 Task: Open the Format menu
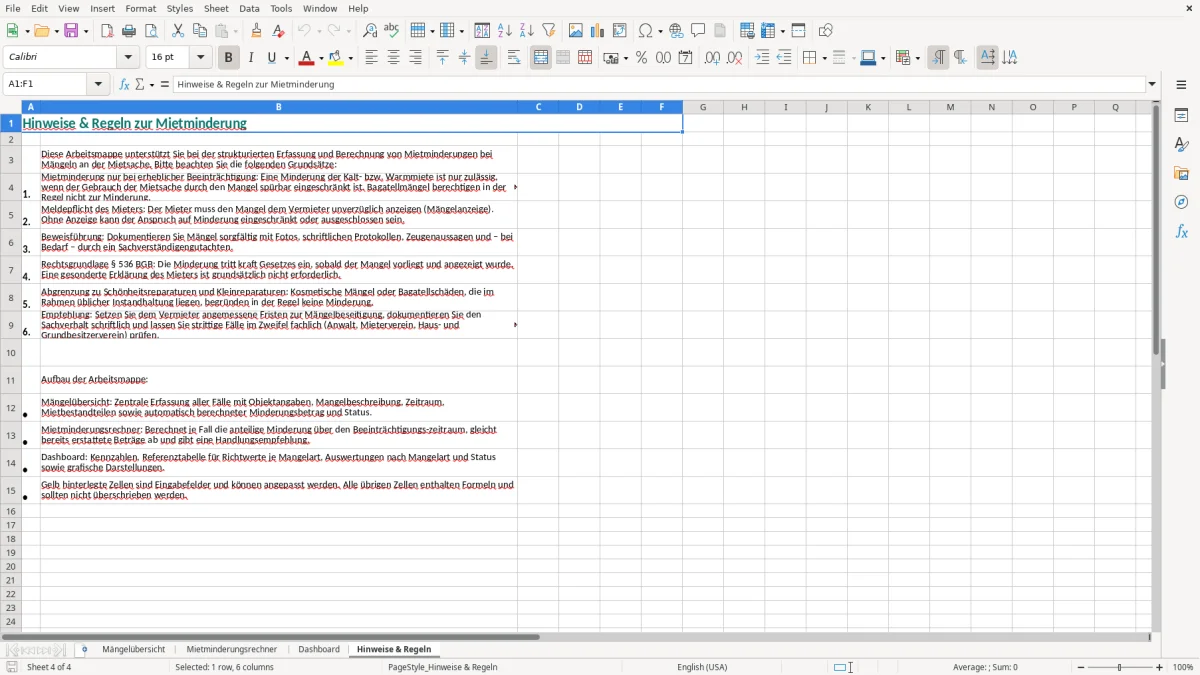(x=141, y=8)
